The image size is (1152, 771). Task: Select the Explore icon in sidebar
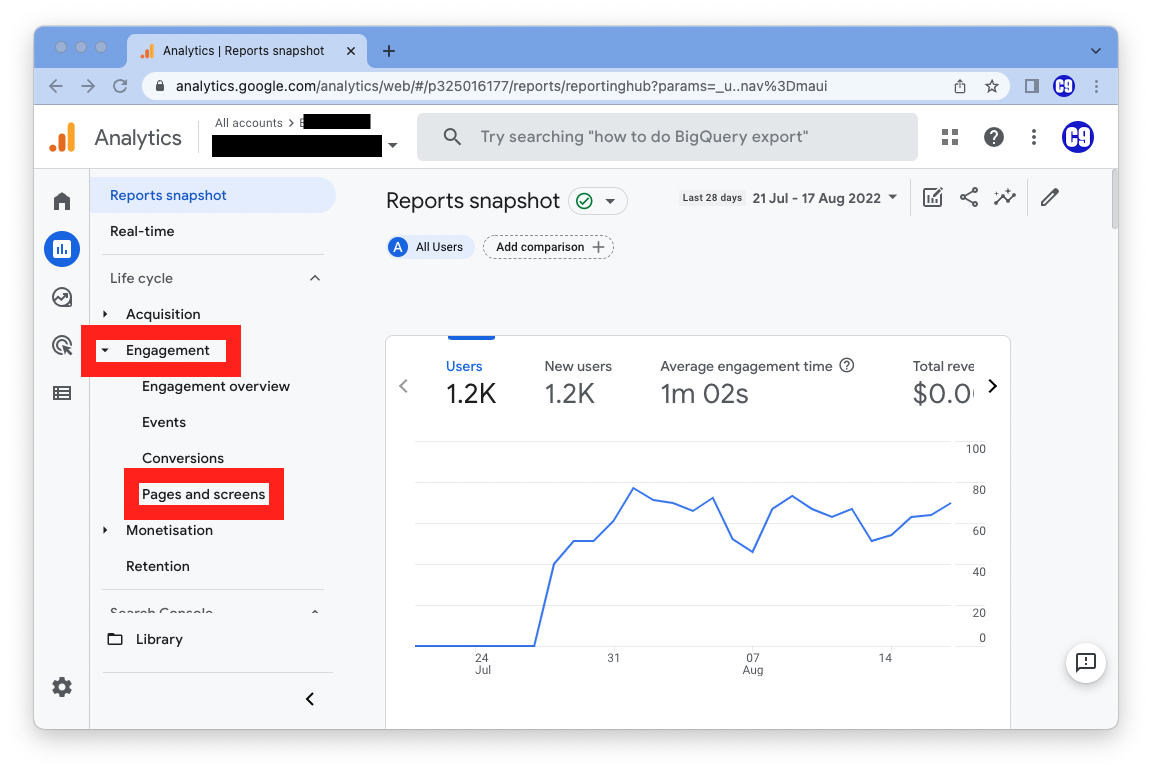pyautogui.click(x=62, y=297)
